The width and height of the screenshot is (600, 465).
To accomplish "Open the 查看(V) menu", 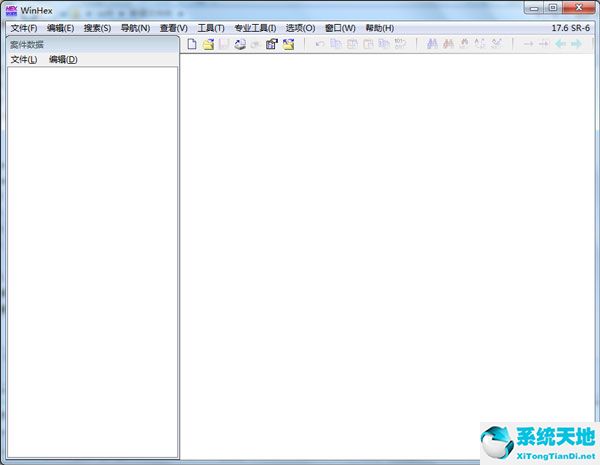I will coord(174,28).
